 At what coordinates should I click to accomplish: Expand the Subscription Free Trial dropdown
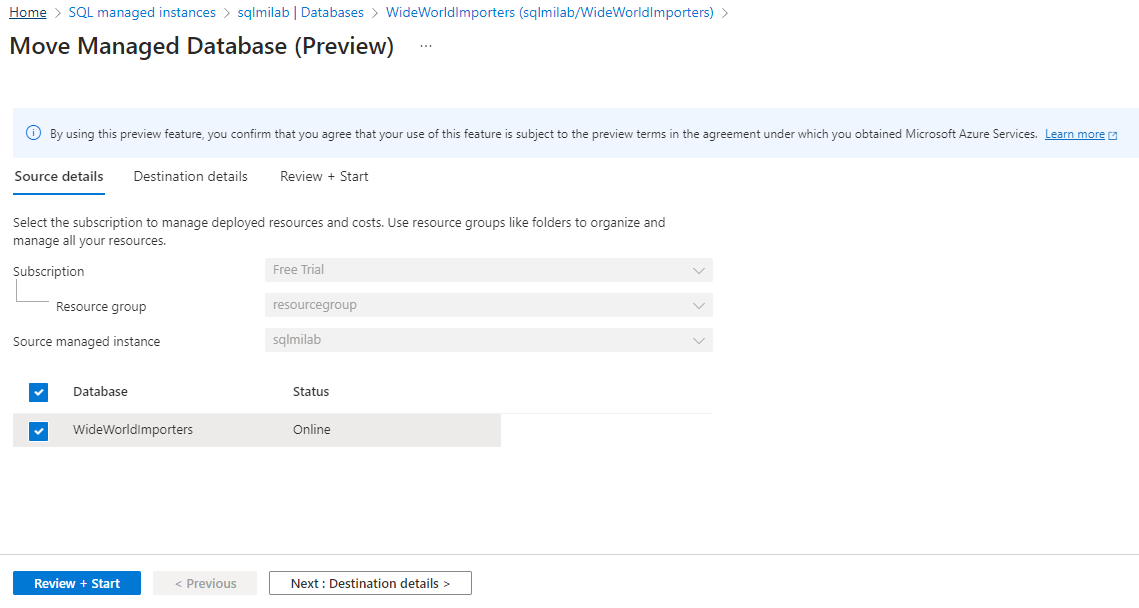[488, 270]
